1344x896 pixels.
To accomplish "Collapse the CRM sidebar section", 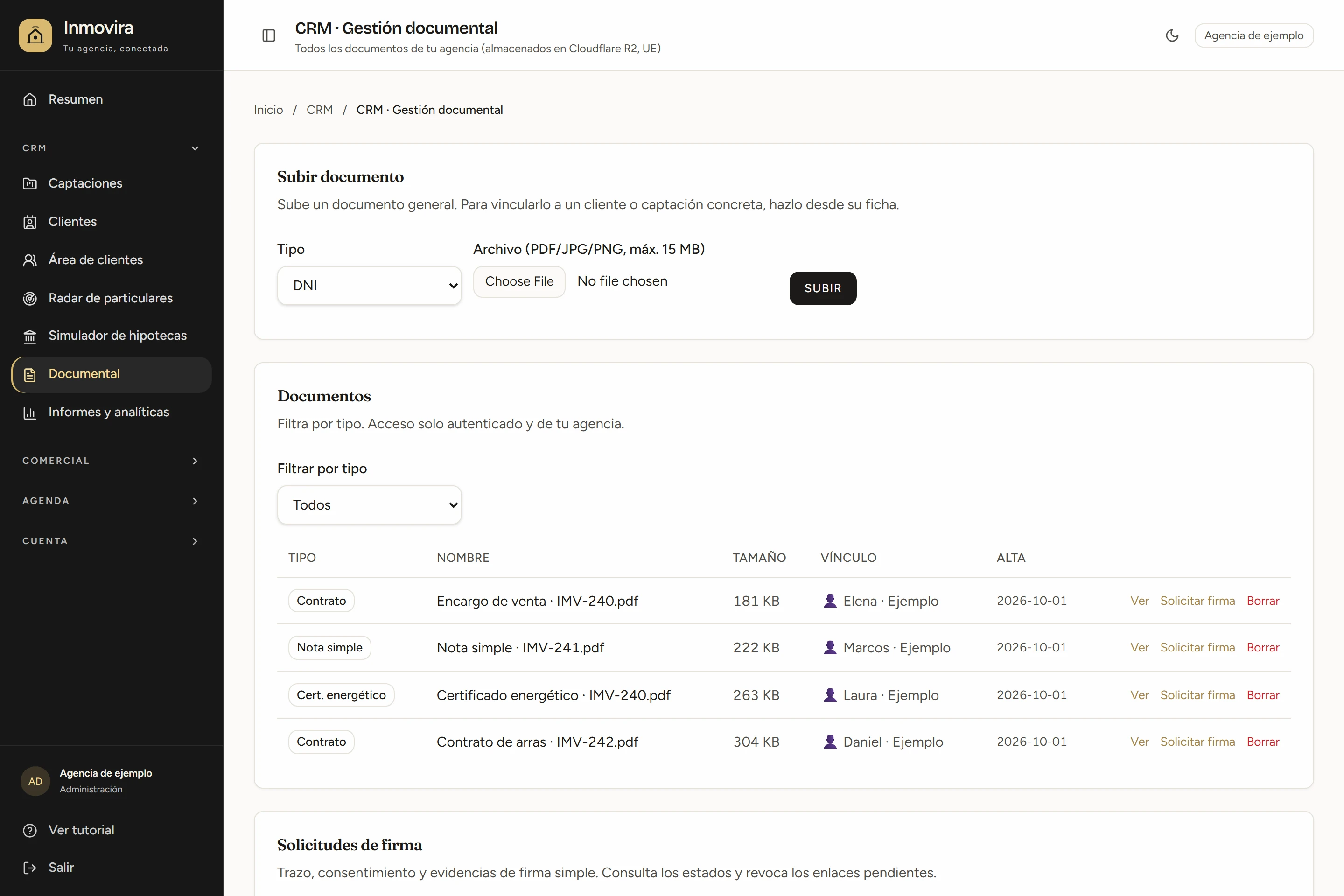I will point(112,148).
